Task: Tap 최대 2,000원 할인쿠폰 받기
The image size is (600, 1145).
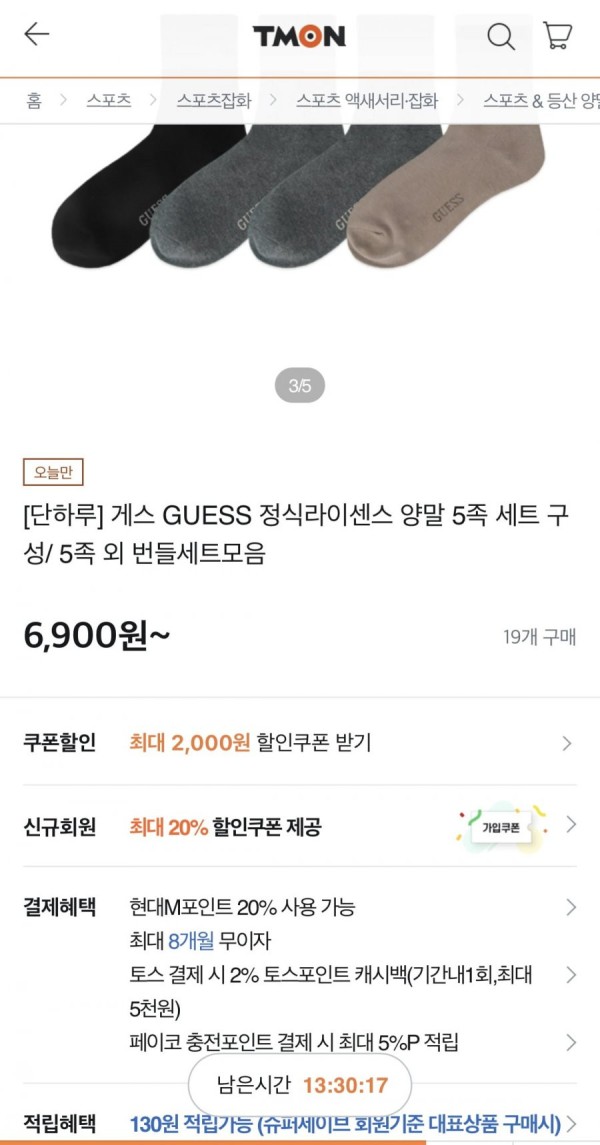Action: (250, 743)
